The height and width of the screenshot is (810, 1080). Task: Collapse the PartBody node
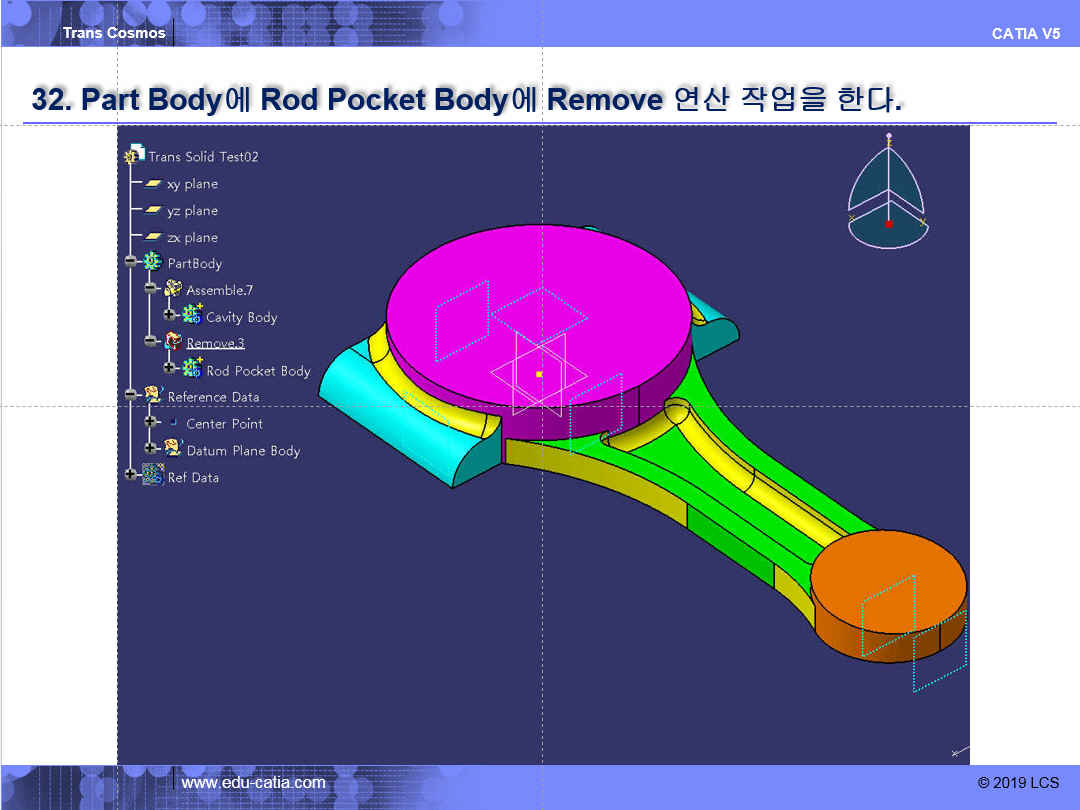(131, 262)
